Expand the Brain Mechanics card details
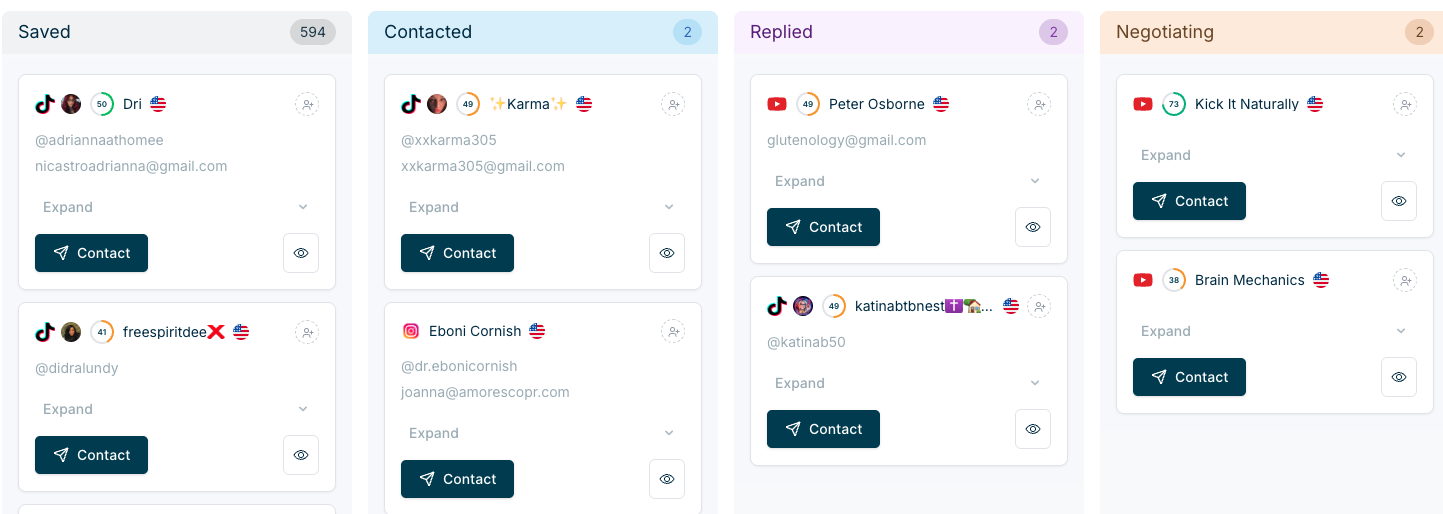This screenshot has height=514, width=1443. click(x=1274, y=331)
